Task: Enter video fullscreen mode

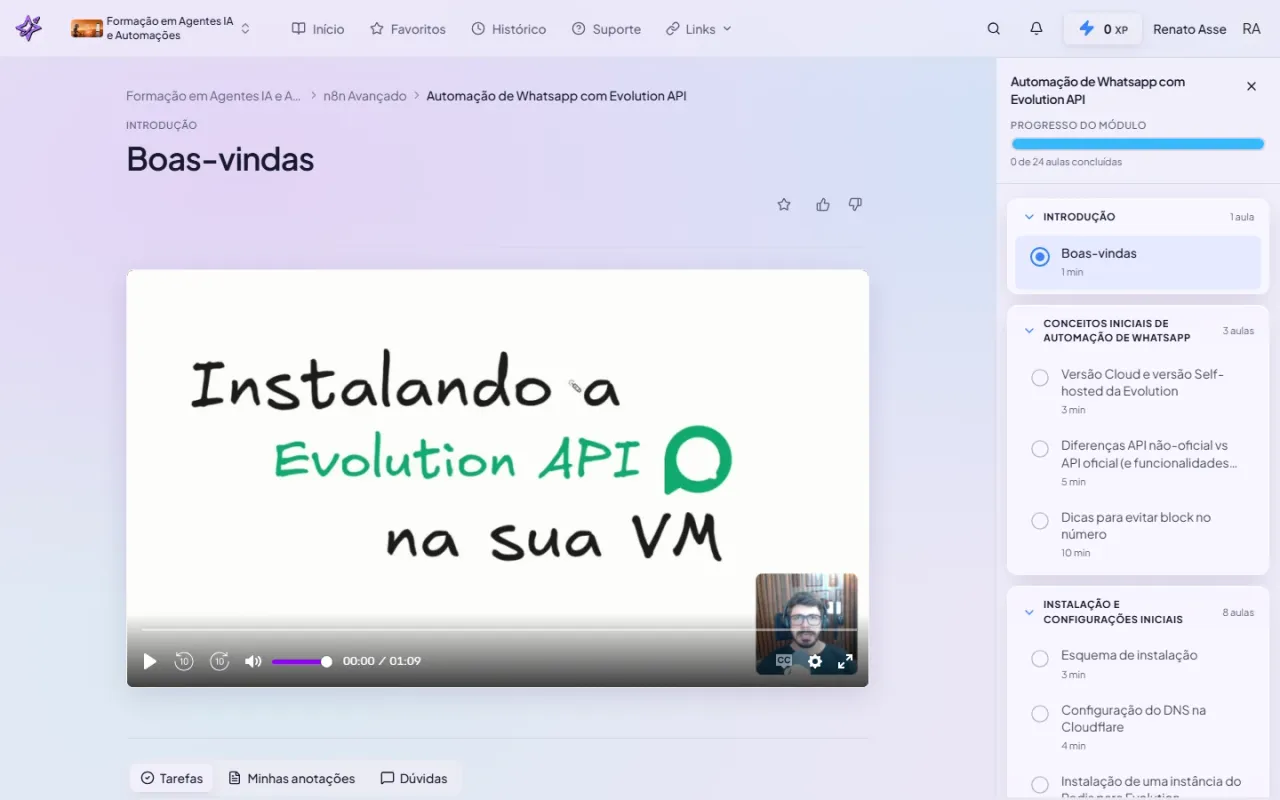Action: (845, 661)
